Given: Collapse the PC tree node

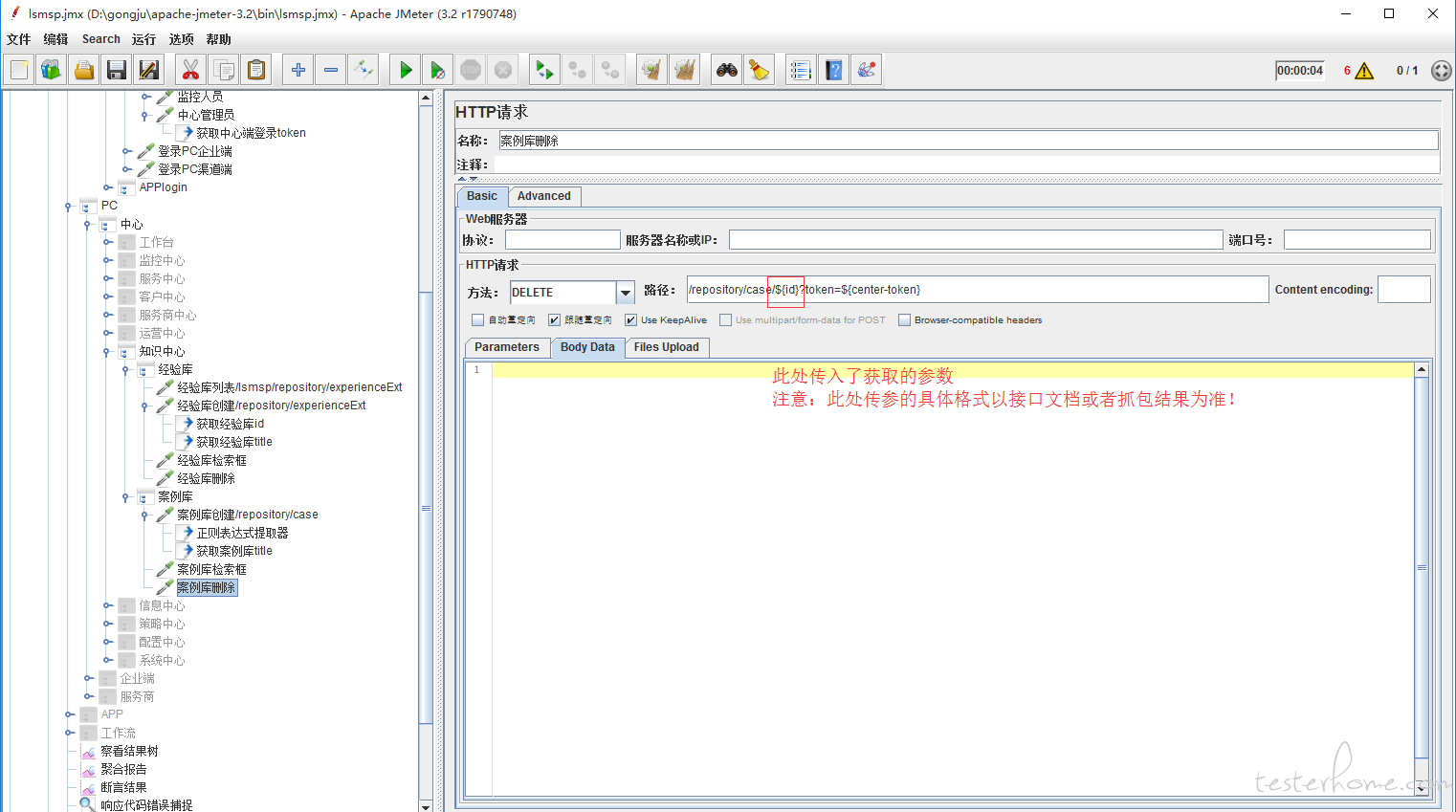Looking at the screenshot, I should [x=69, y=206].
